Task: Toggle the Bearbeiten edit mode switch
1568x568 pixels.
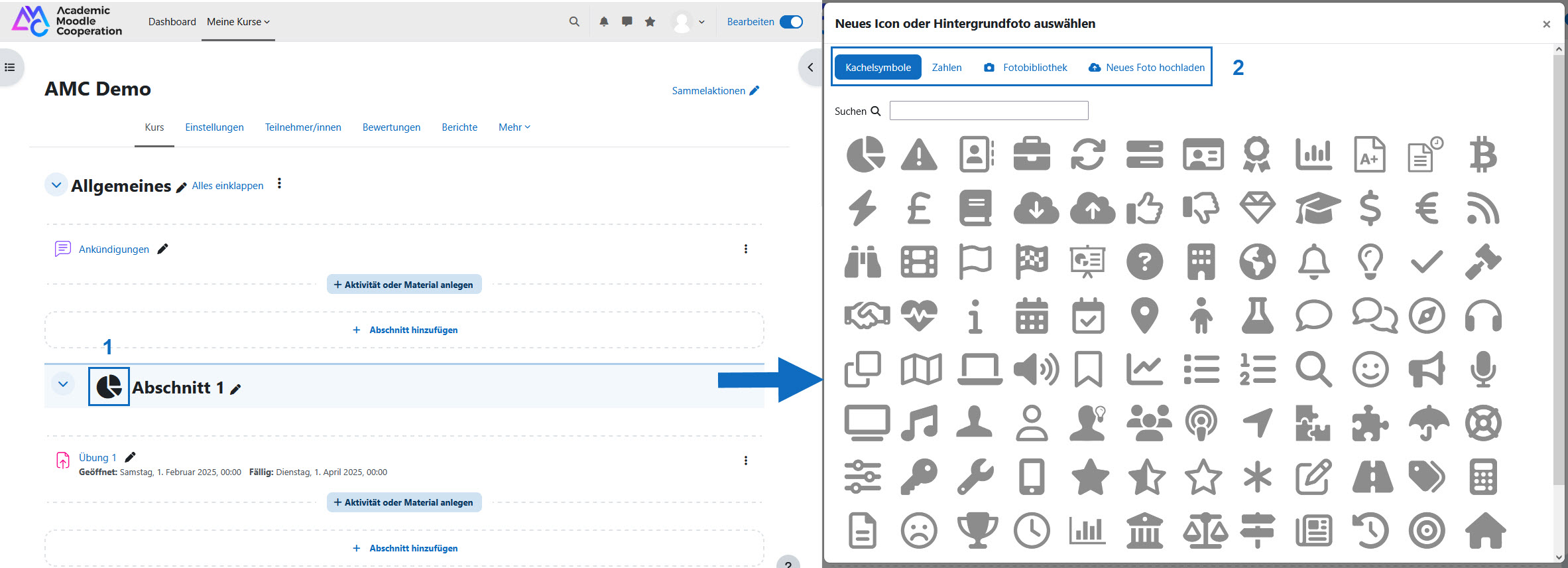Action: pyautogui.click(x=791, y=21)
